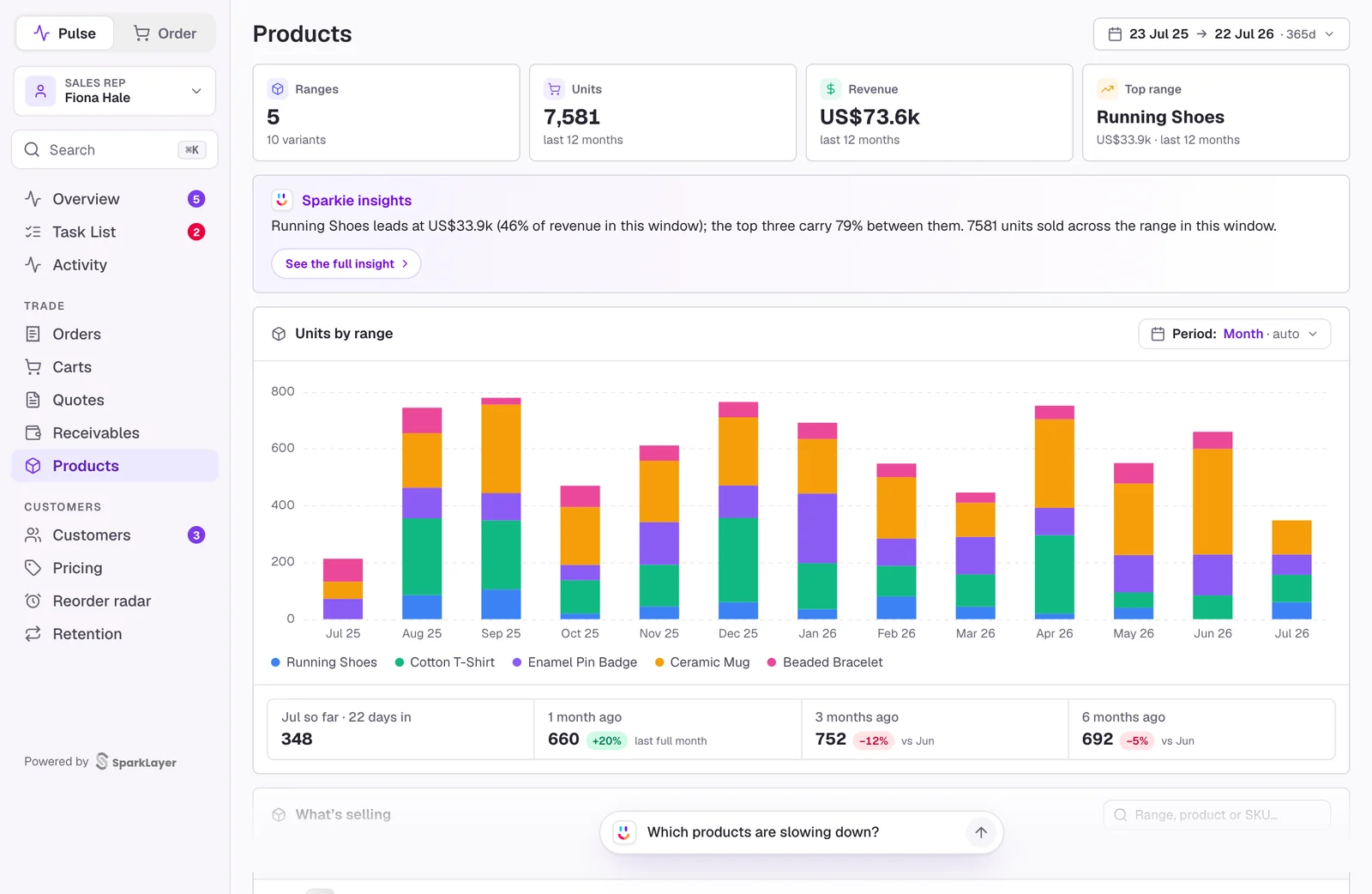This screenshot has height=894, width=1372.
Task: Click the Top range trend icon
Action: click(1107, 89)
